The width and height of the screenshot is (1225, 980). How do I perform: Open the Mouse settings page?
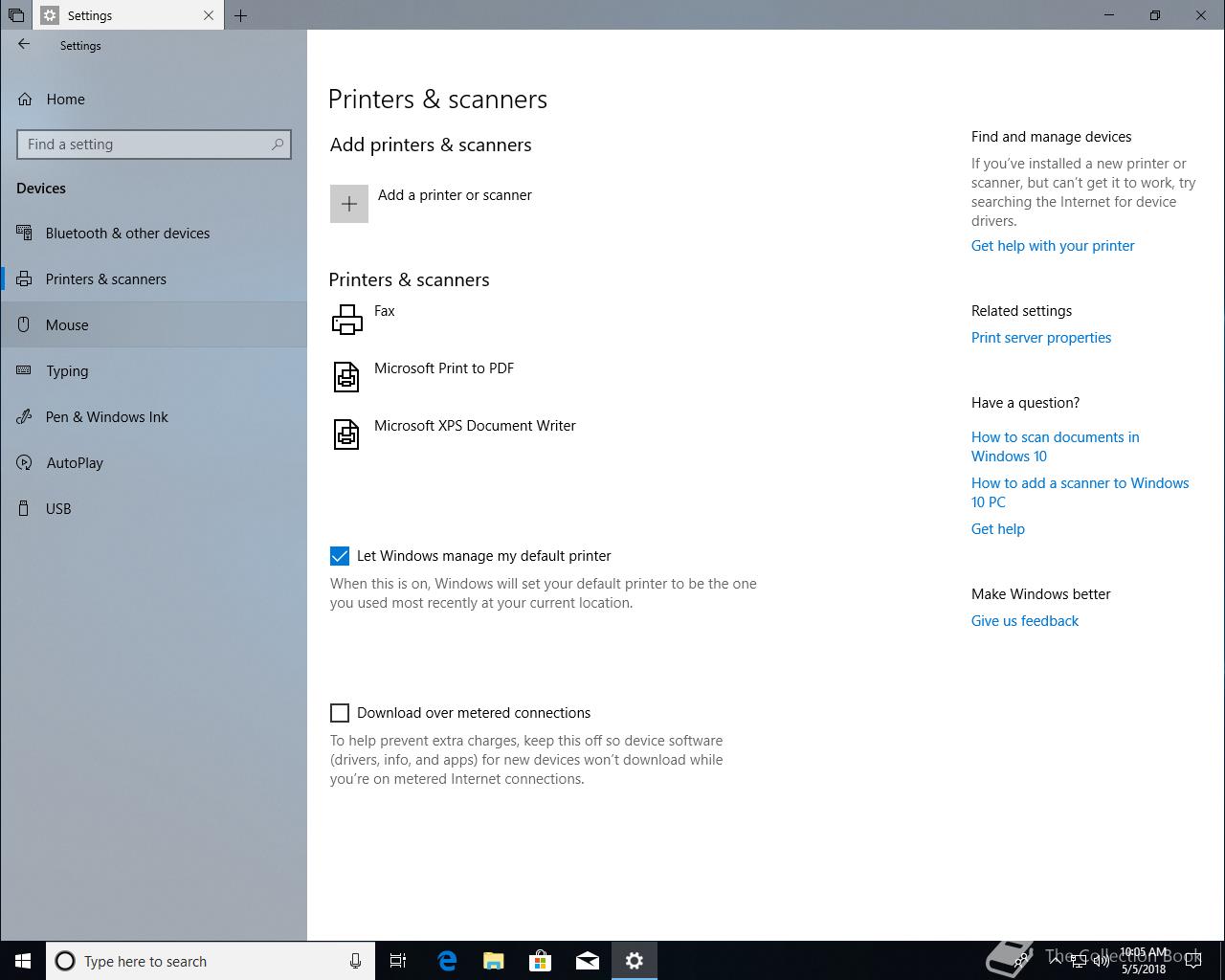pos(153,325)
